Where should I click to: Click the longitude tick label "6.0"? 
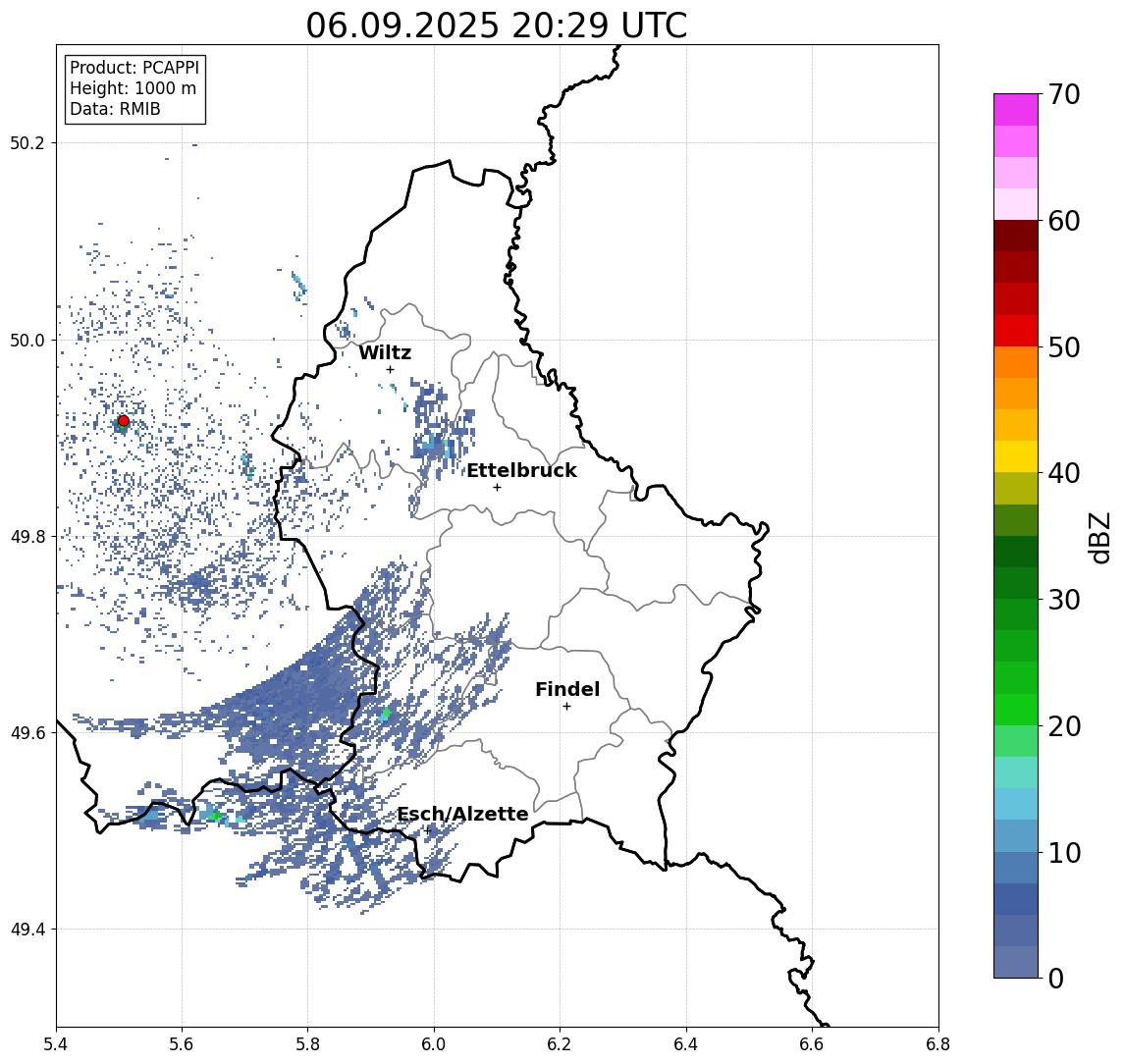(435, 1044)
